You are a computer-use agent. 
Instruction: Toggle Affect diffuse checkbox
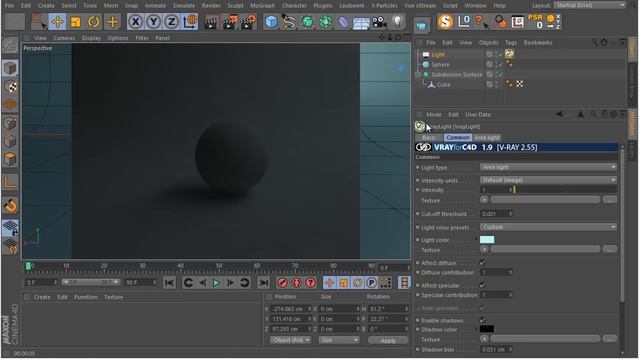(x=483, y=262)
